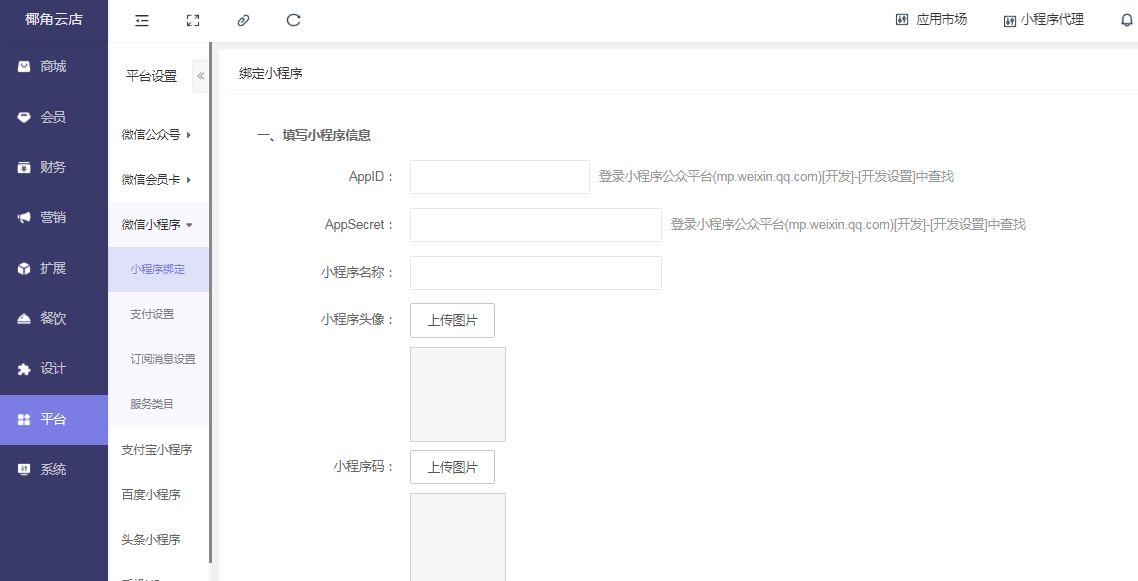
Task: Expand the 微信公众号 submenu
Action: 156,135
